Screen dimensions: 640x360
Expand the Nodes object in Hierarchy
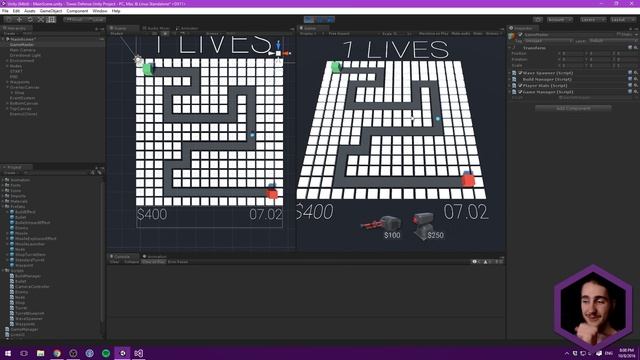[x=7, y=66]
